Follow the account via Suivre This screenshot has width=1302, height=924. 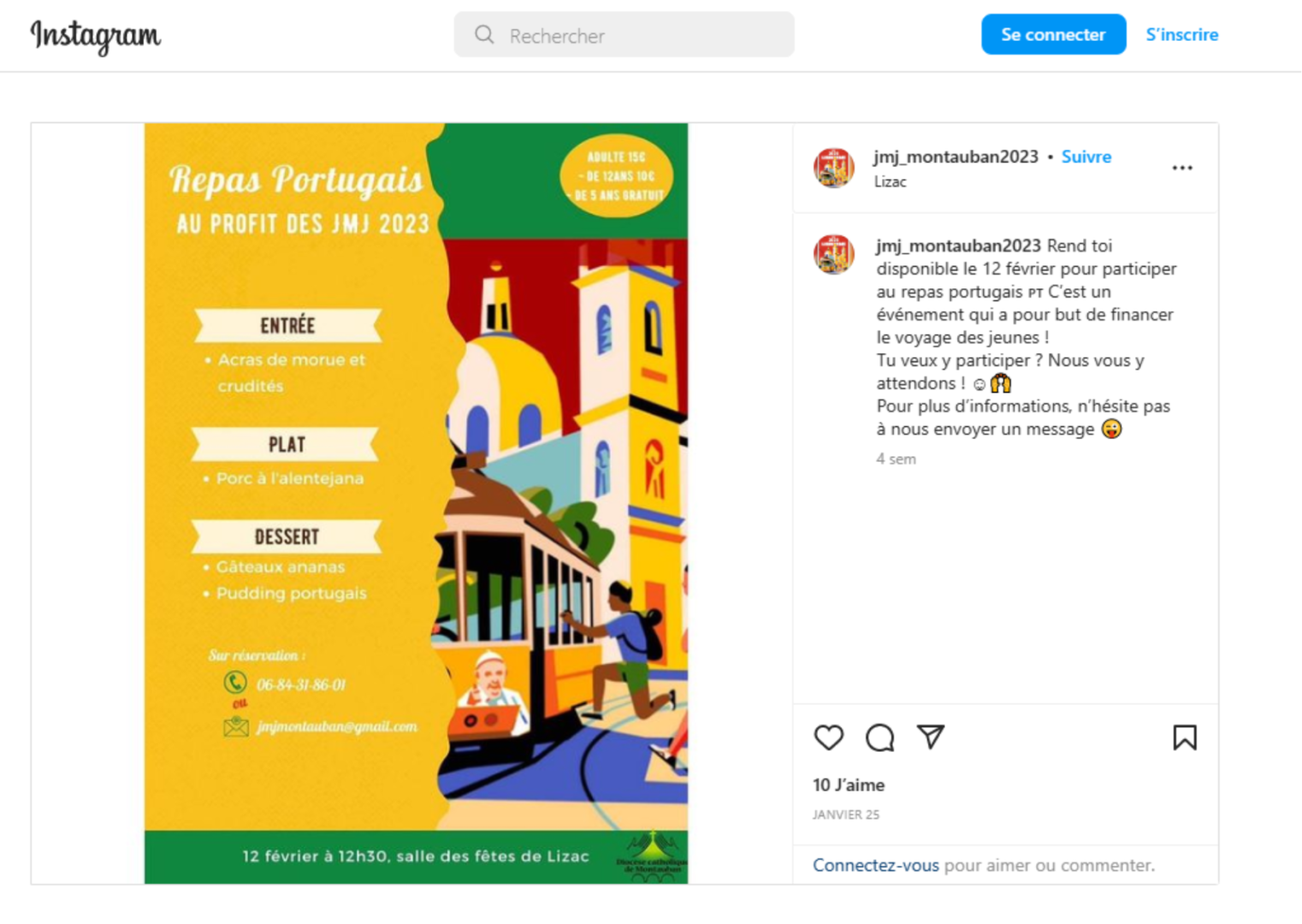click(x=1086, y=157)
